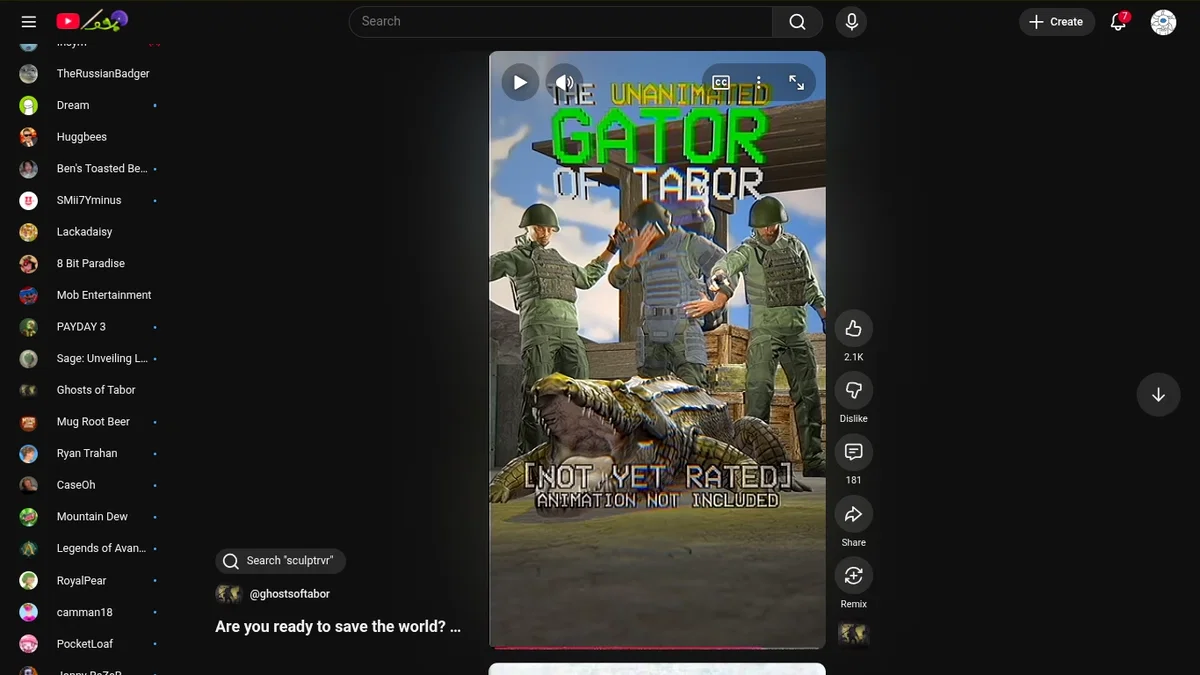Open Ryan Trahan subscription
The image size is (1200, 675).
(90, 454)
